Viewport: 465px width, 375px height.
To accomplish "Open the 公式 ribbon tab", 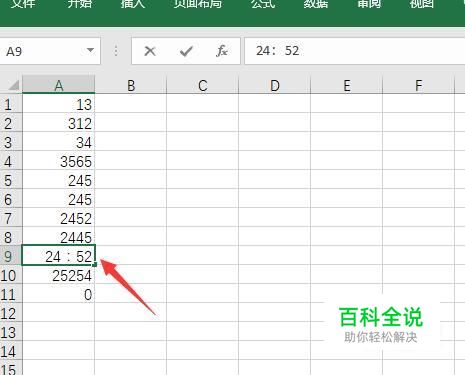I will coord(263,3).
